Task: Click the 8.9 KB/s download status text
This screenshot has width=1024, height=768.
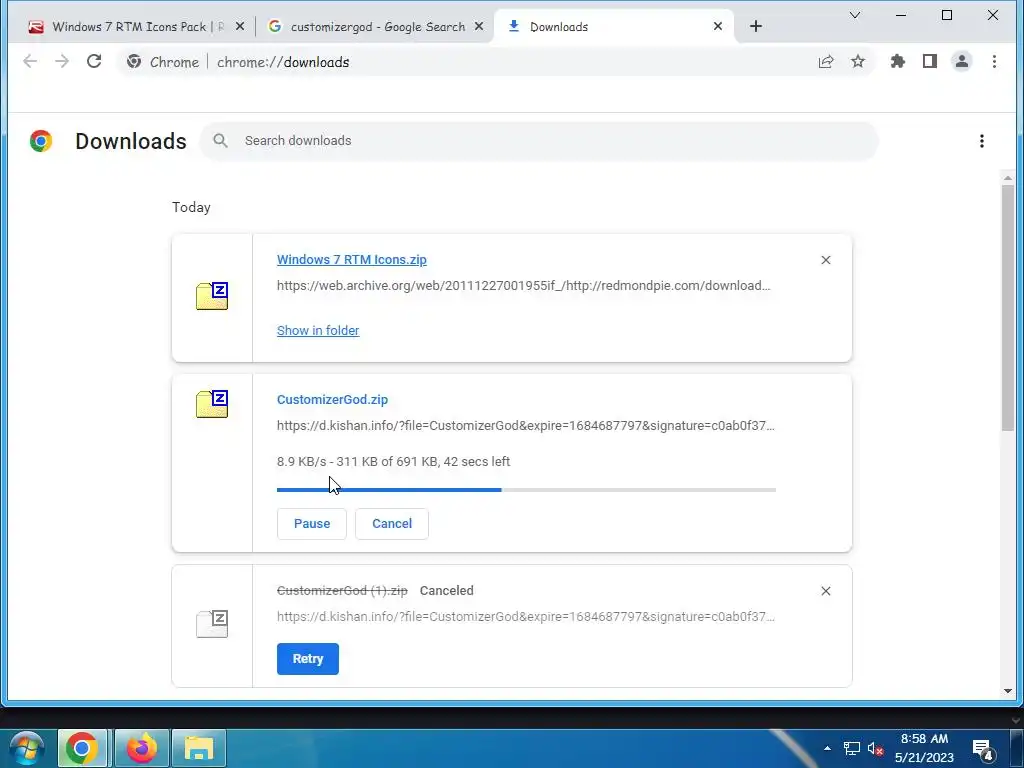Action: pos(393,462)
